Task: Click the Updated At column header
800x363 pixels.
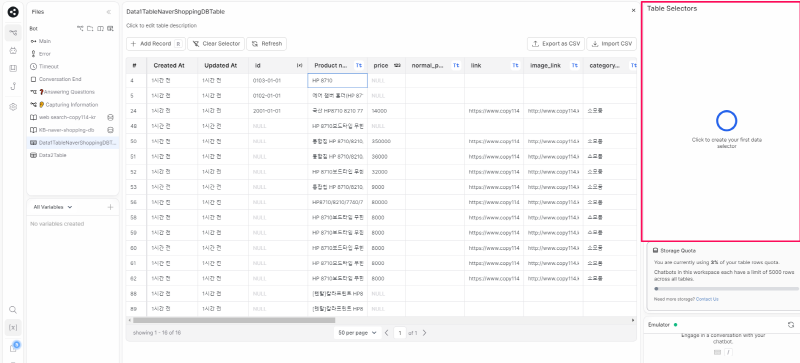Action: click(x=223, y=65)
